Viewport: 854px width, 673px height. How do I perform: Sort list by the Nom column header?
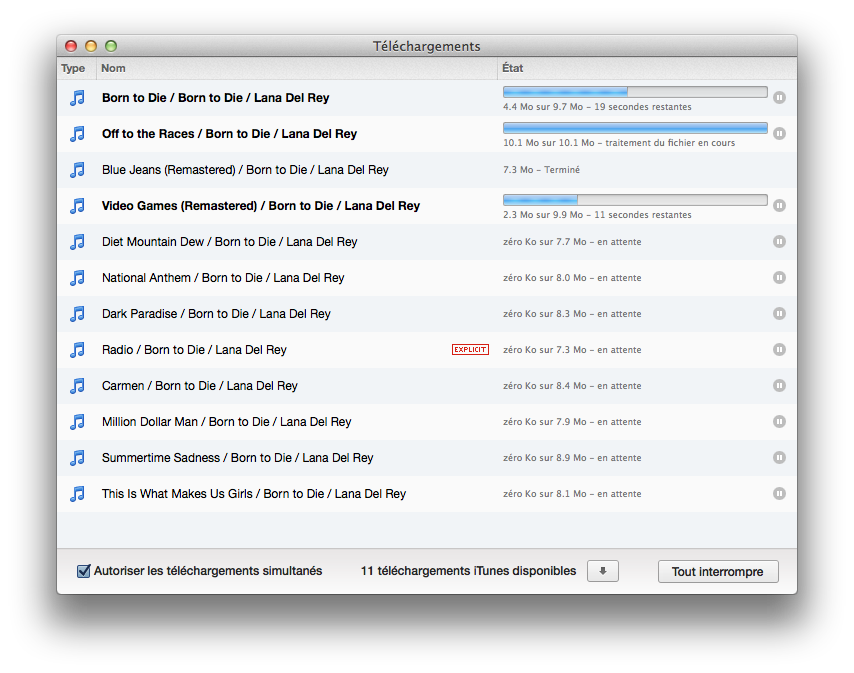pos(297,69)
